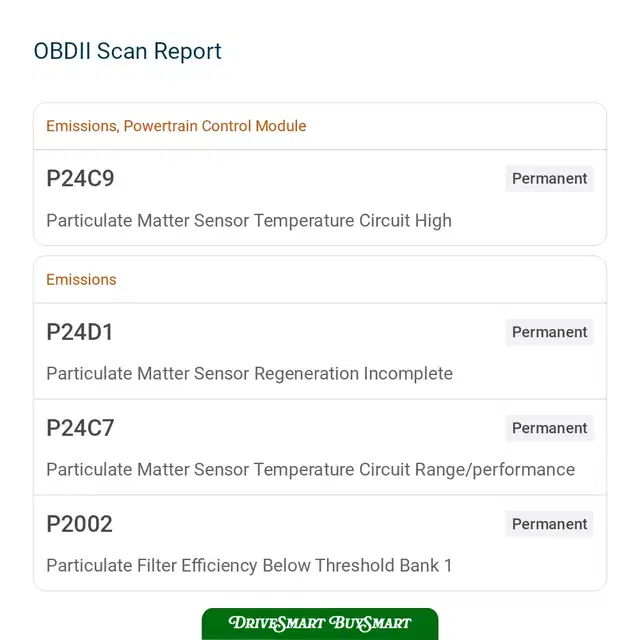
Task: Click the P24C9 code row card
Action: (x=320, y=198)
